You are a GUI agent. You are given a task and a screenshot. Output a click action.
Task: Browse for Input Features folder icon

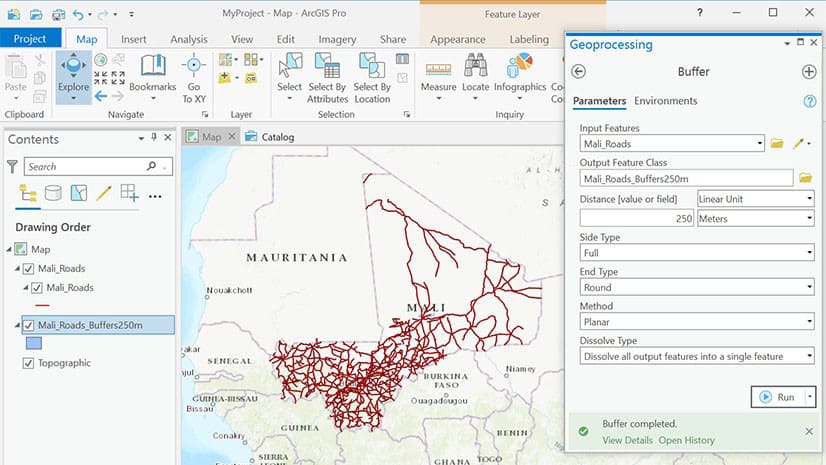777,143
